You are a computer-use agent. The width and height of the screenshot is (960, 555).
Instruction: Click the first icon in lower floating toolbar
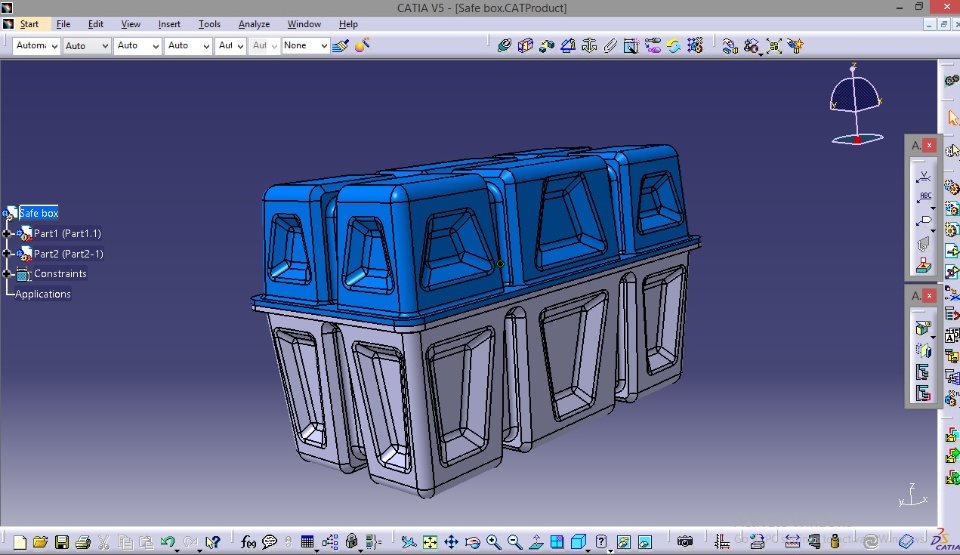(923, 328)
